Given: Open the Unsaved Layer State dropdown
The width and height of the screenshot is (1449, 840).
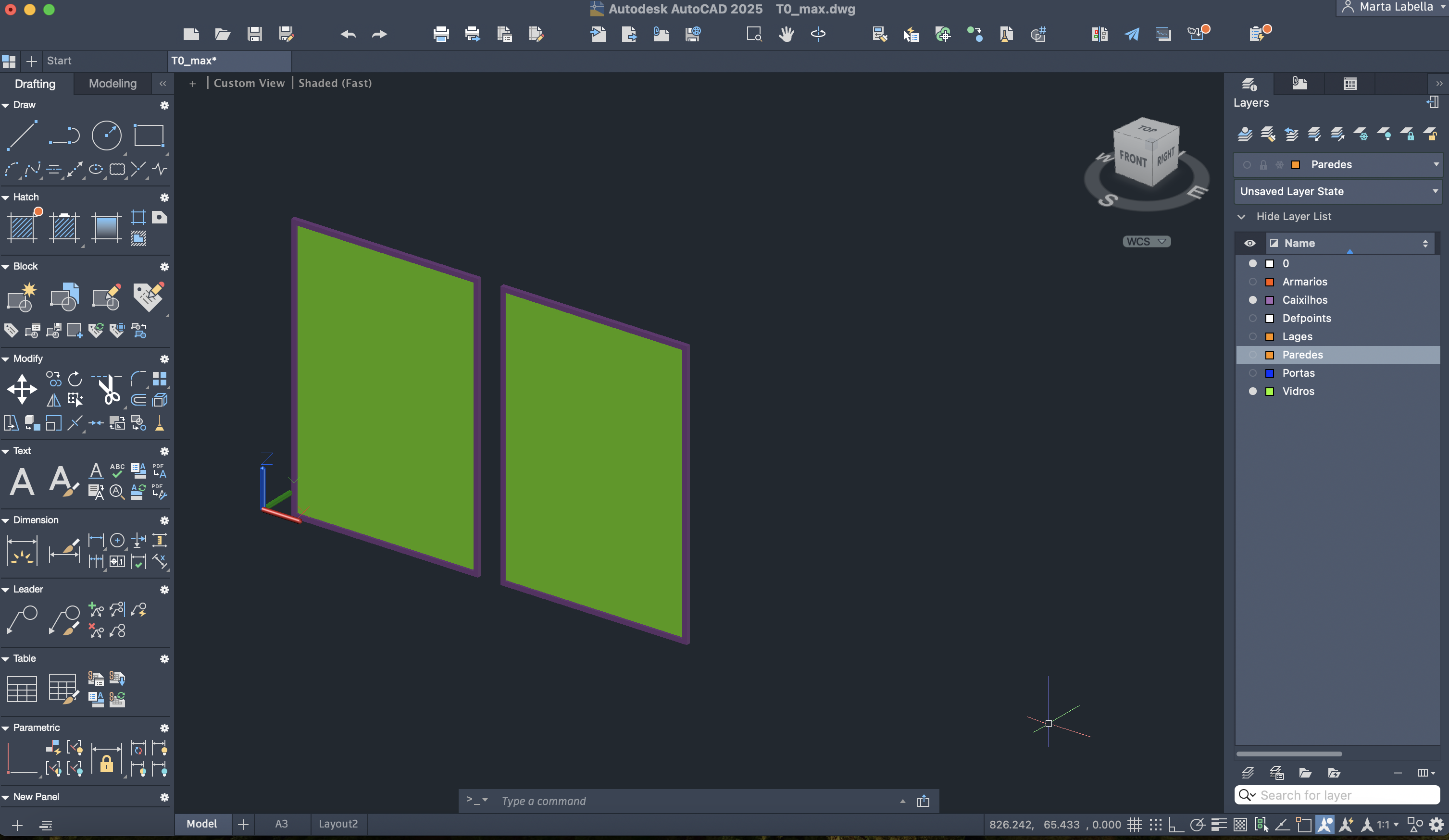Looking at the screenshot, I should point(1337,191).
